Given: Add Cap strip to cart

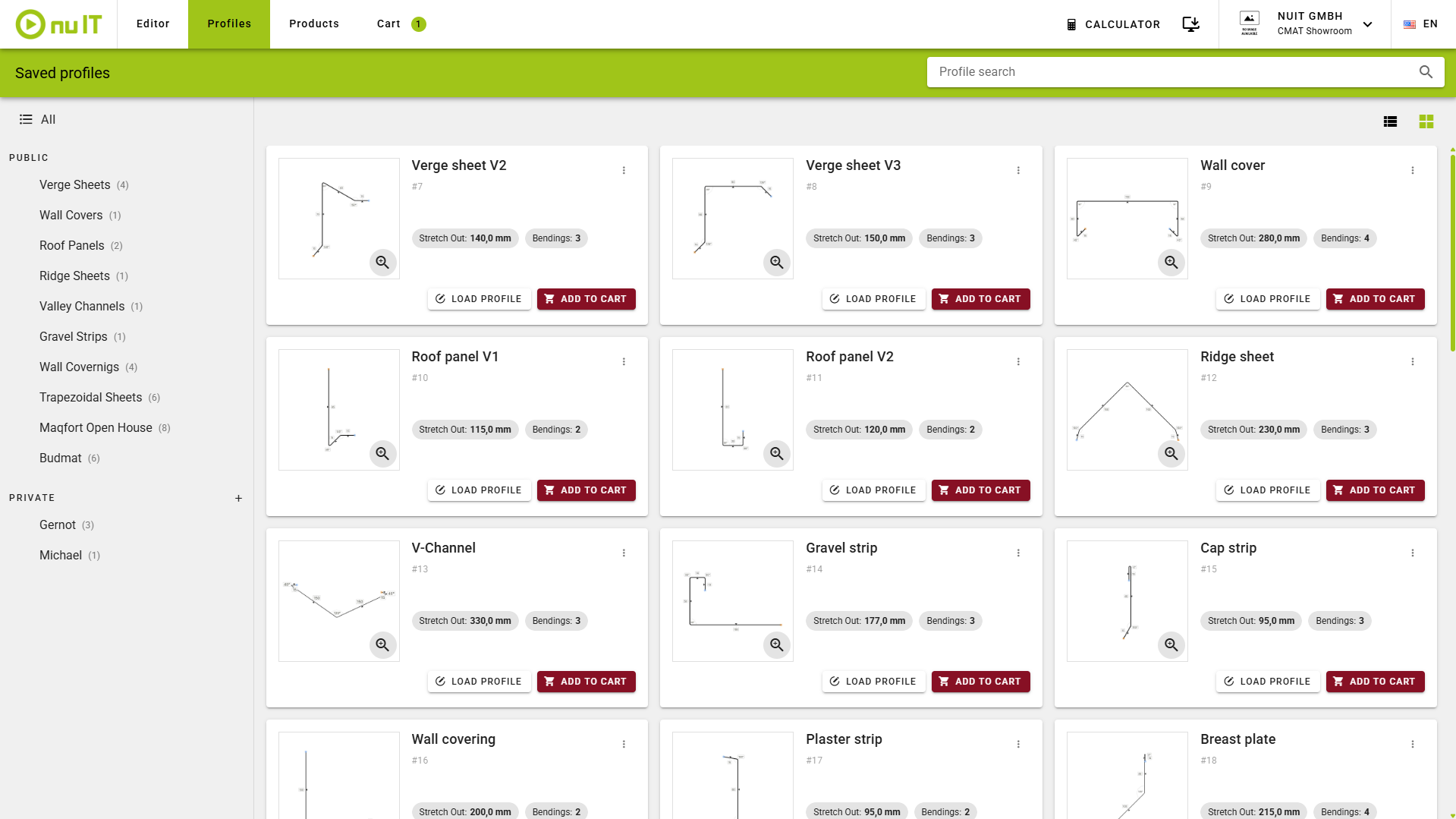Looking at the screenshot, I should point(1375,682).
